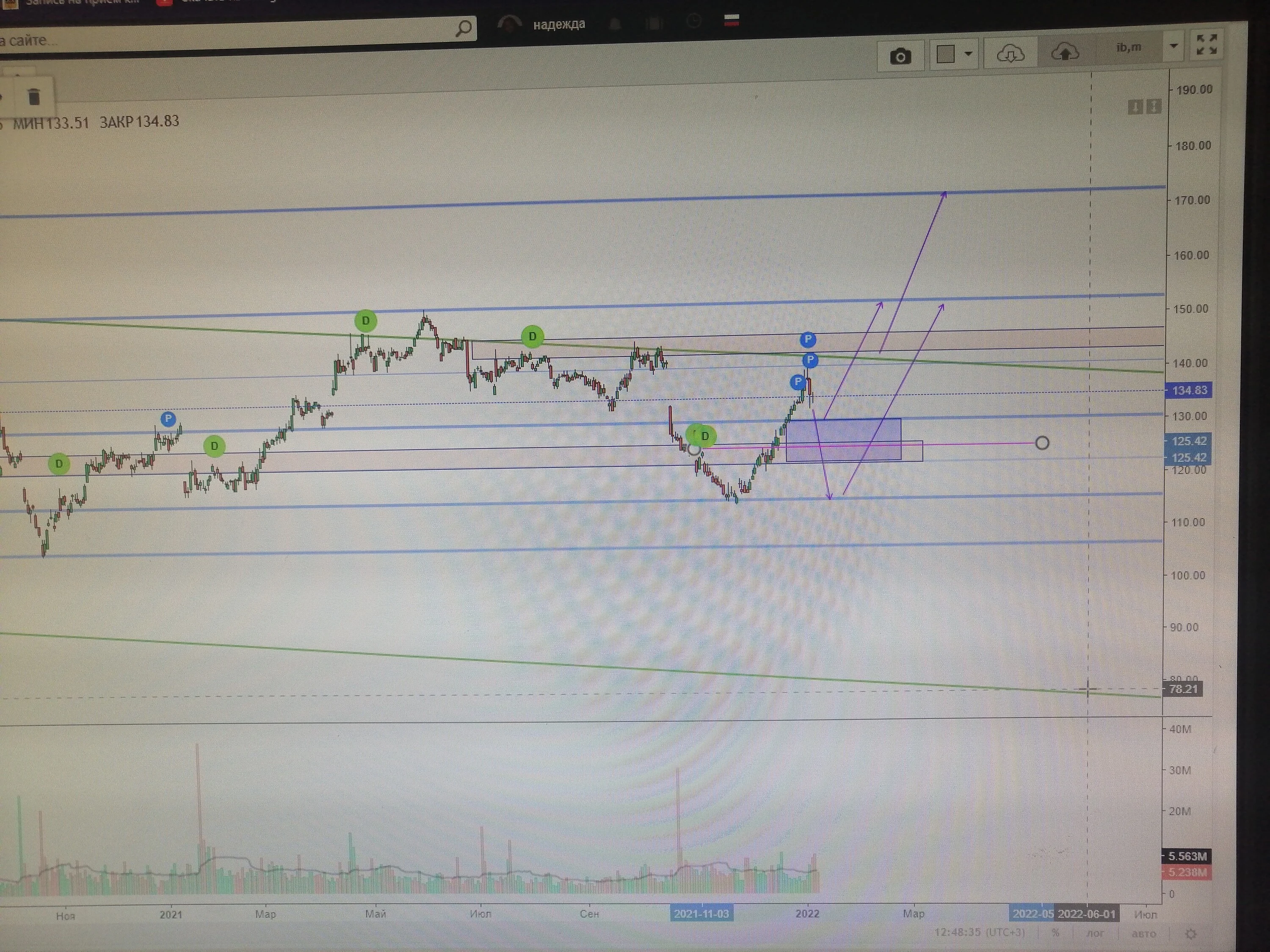The width and height of the screenshot is (1270, 952).
Task: Click the purple shaded rectangle drawing
Action: pyautogui.click(x=843, y=440)
